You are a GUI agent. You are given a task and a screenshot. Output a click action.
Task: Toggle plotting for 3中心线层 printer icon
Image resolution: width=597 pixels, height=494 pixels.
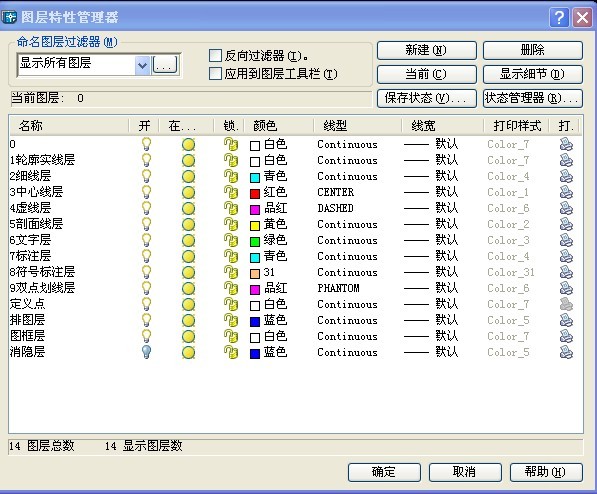[x=566, y=192]
